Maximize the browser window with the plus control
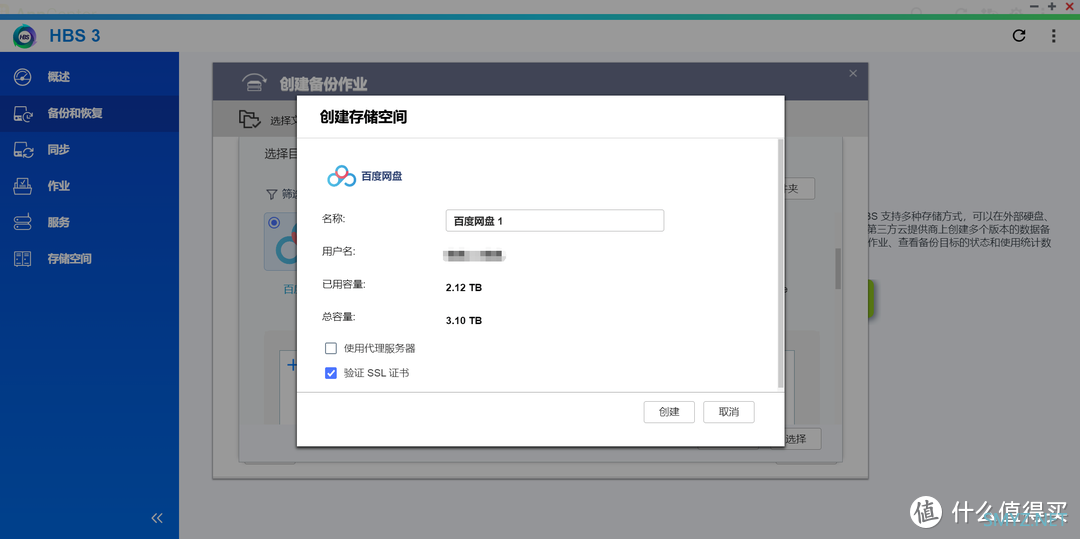Image resolution: width=1080 pixels, height=539 pixels. coord(1052,6)
